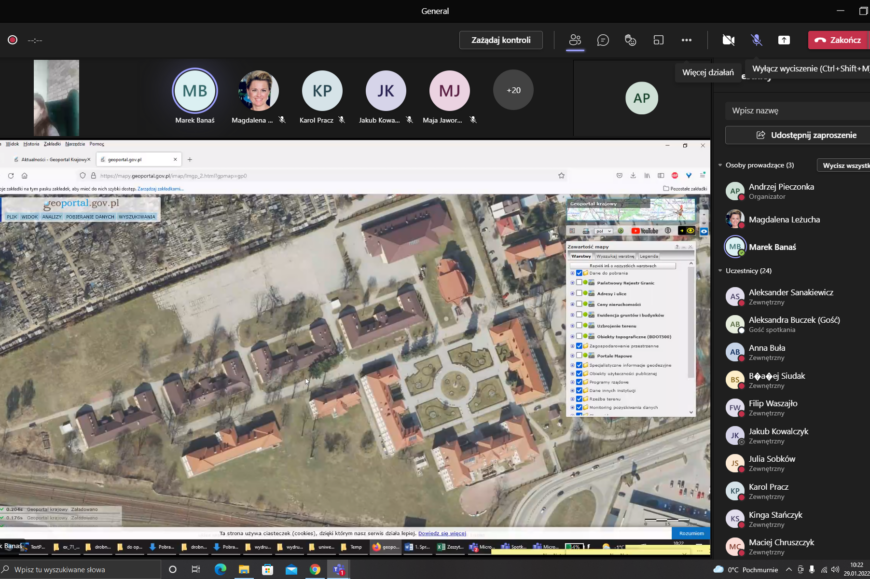Open Google Chrome from the taskbar
The width and height of the screenshot is (870, 579).
(315, 570)
